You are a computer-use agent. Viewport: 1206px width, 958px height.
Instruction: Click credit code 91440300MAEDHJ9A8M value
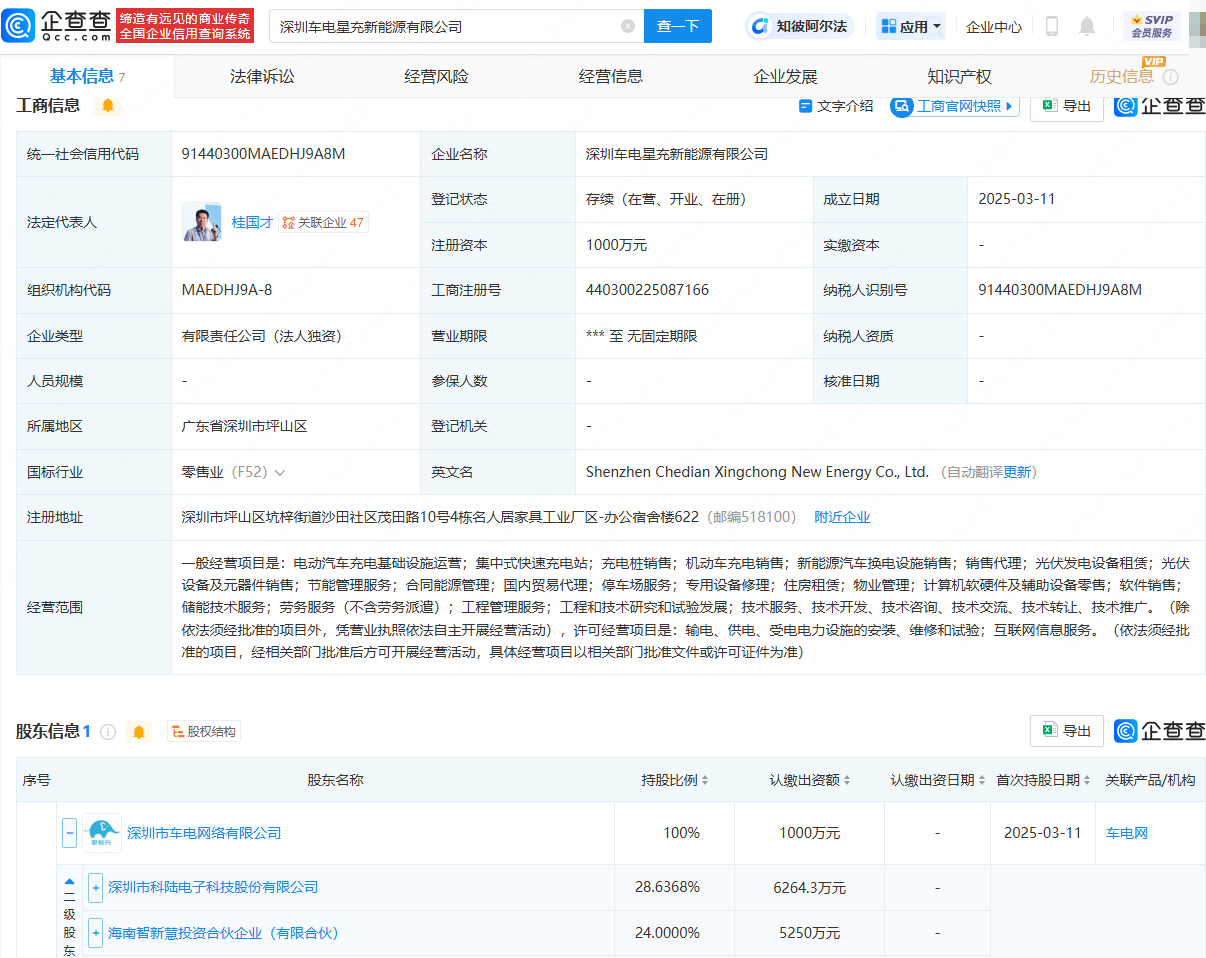click(263, 154)
